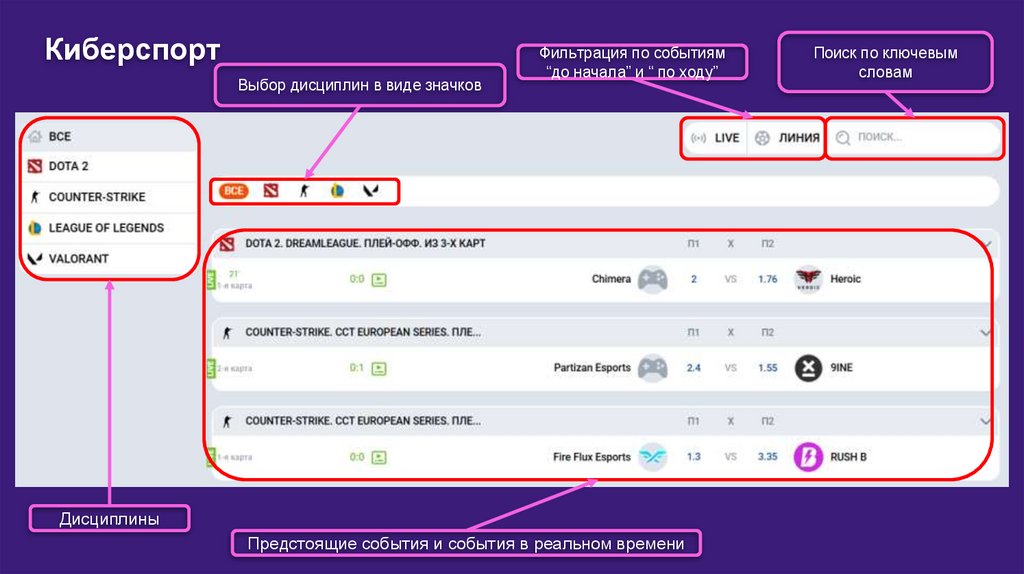Collapse the Partizan Esports match section

tap(985, 332)
